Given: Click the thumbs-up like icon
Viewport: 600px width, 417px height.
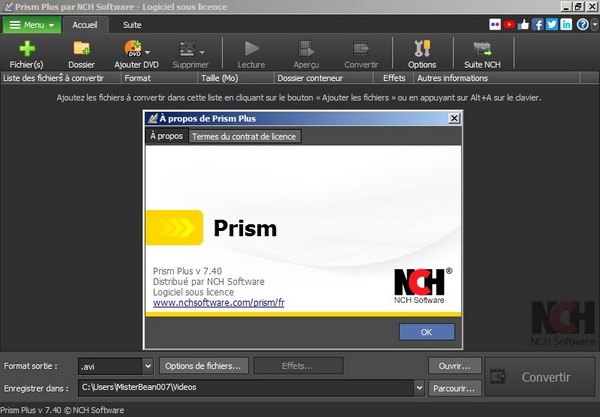Looking at the screenshot, I should (x=523, y=25).
